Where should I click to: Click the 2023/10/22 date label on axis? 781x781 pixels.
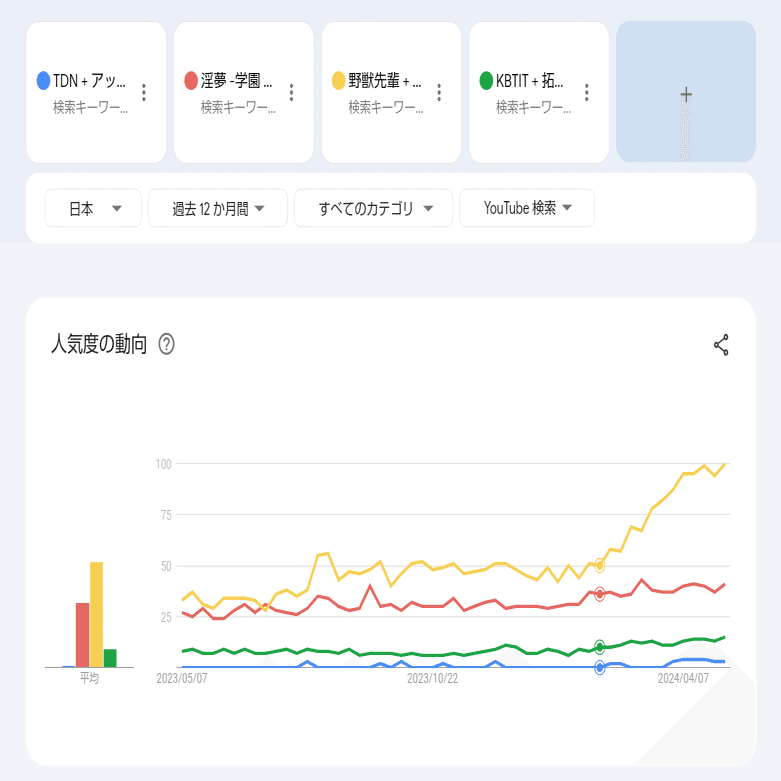click(x=432, y=678)
